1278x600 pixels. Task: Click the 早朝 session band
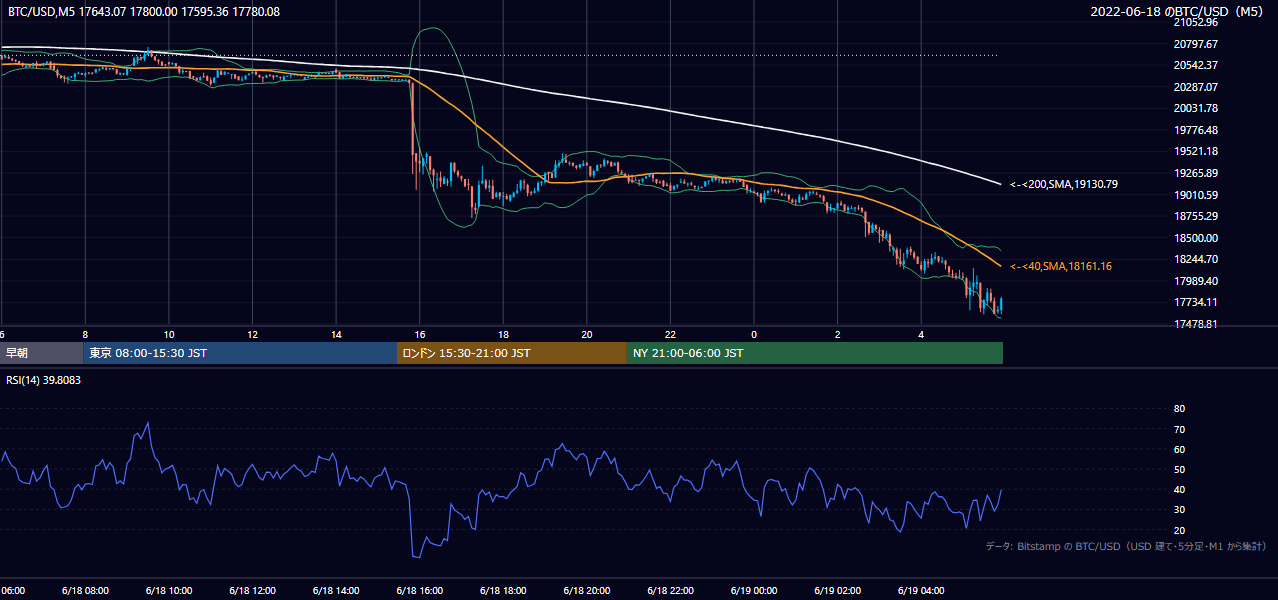pos(41,353)
